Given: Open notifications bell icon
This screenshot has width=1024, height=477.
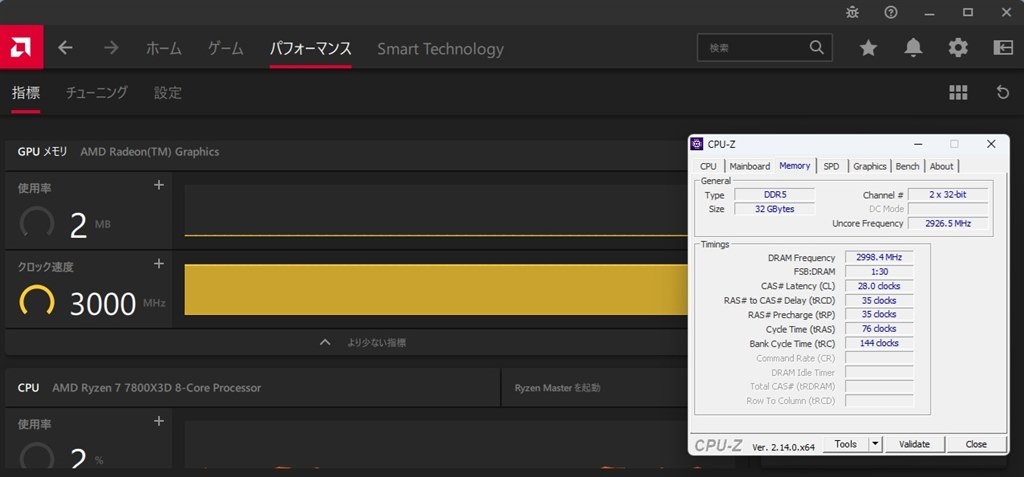Looking at the screenshot, I should click(x=913, y=48).
